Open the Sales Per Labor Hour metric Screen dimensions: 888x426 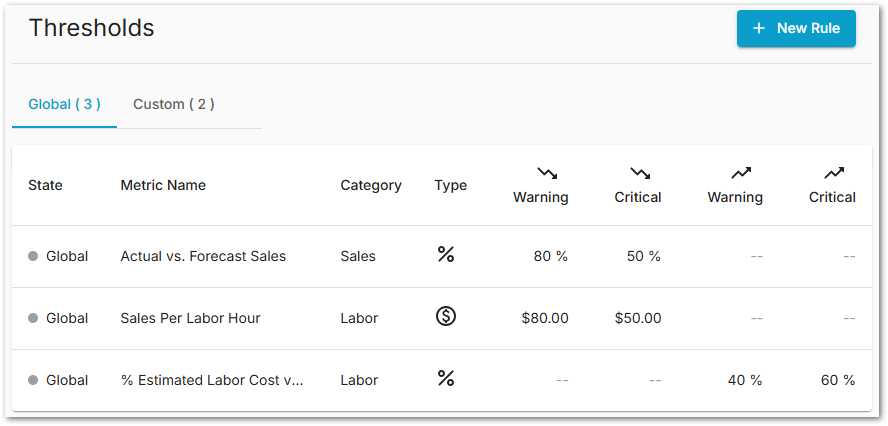tap(190, 318)
